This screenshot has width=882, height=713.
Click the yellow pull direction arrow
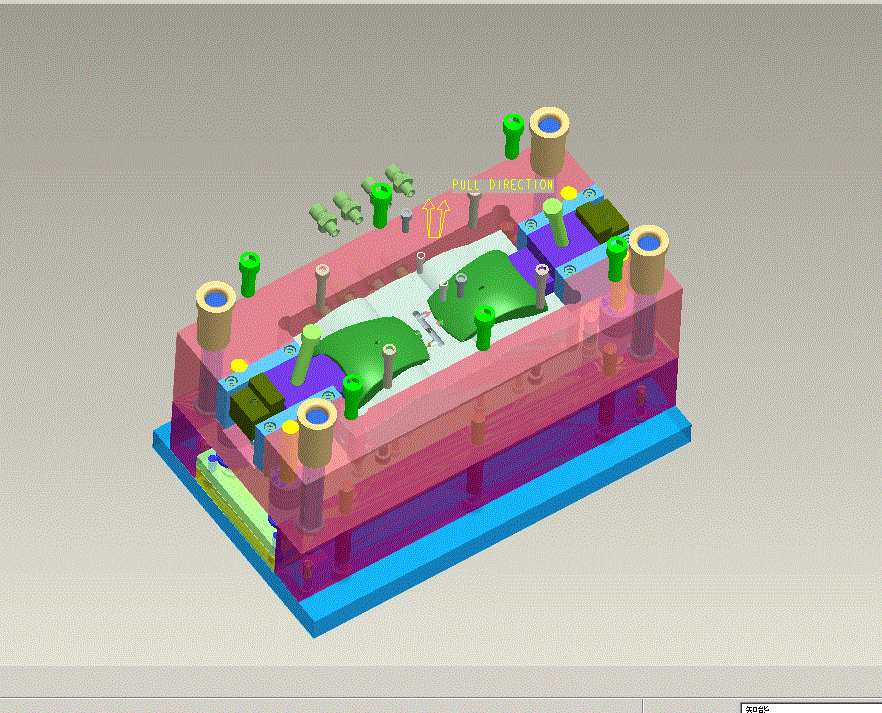[436, 218]
